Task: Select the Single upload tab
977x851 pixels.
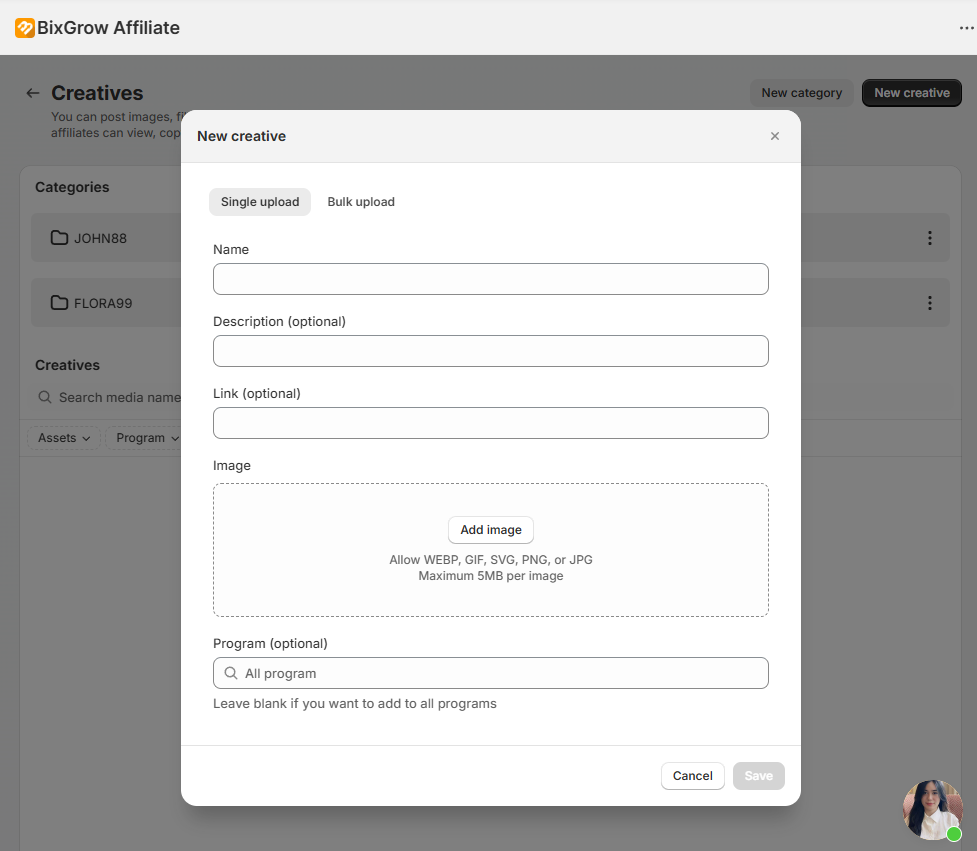Action: click(x=260, y=202)
